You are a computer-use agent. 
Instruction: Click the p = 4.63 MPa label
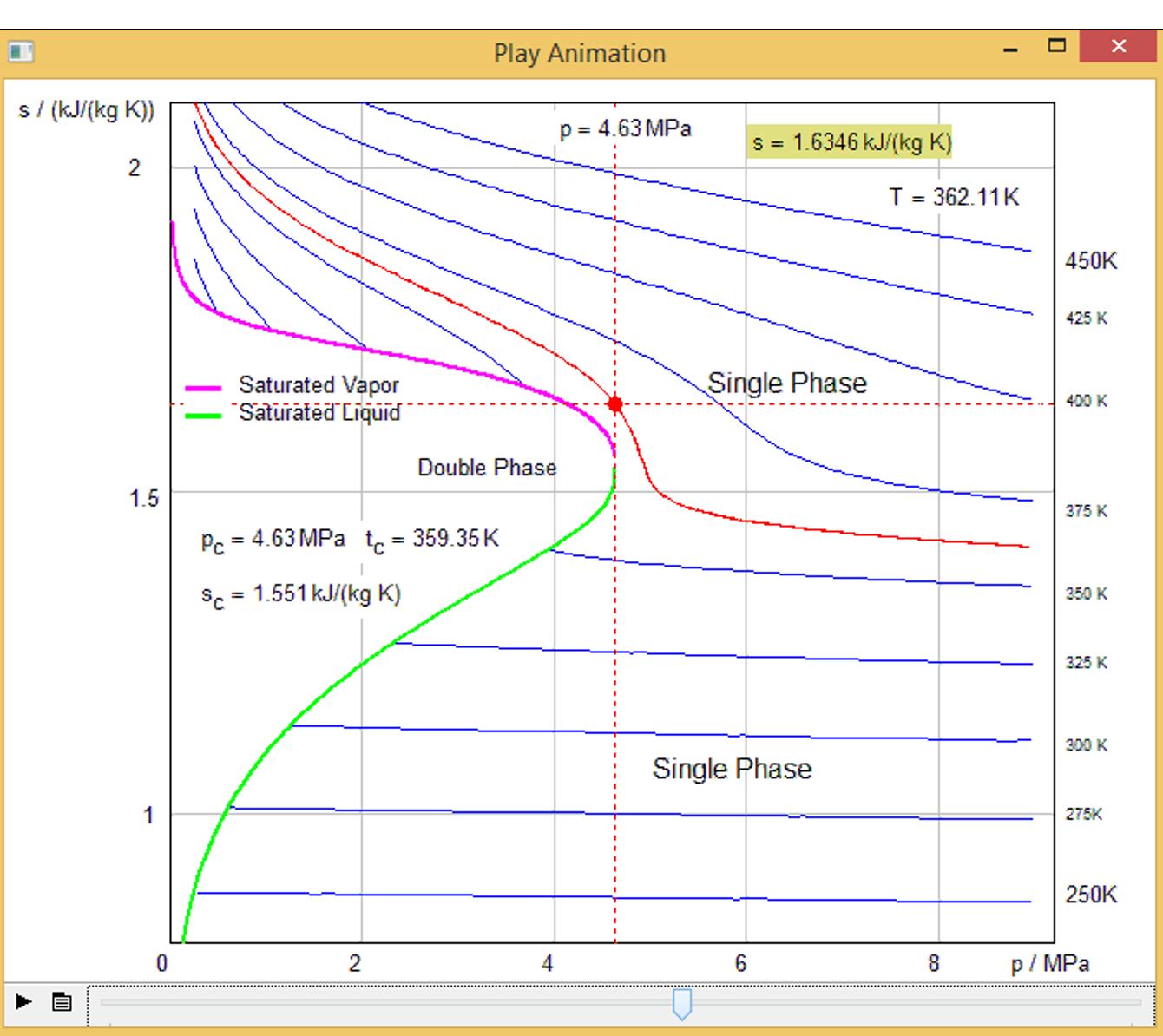(625, 128)
